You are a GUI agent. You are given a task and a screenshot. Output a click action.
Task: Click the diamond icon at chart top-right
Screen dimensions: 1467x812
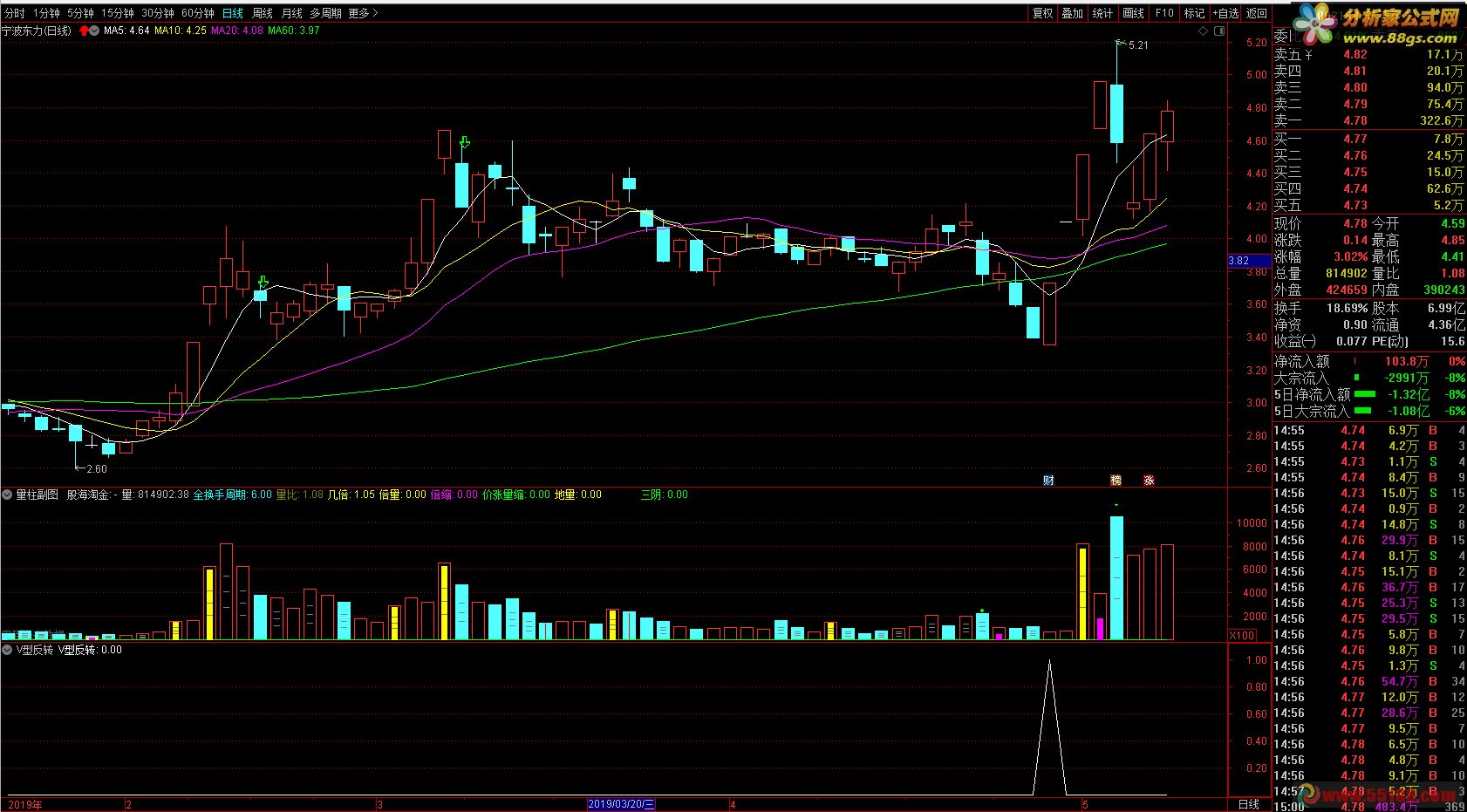click(x=1204, y=31)
